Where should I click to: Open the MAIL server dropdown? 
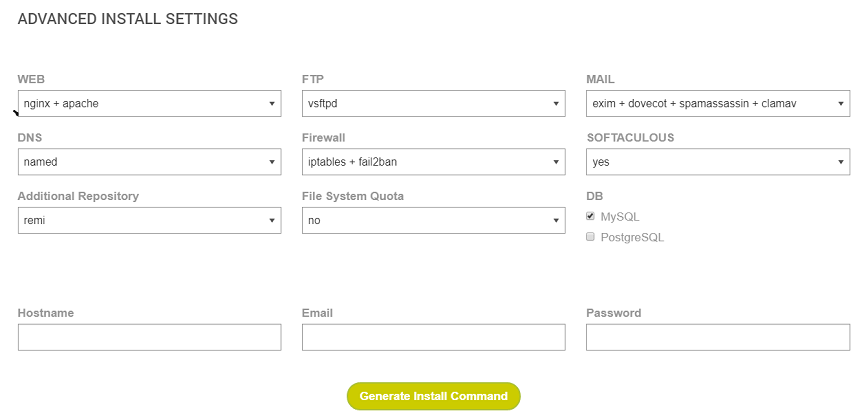coord(717,103)
